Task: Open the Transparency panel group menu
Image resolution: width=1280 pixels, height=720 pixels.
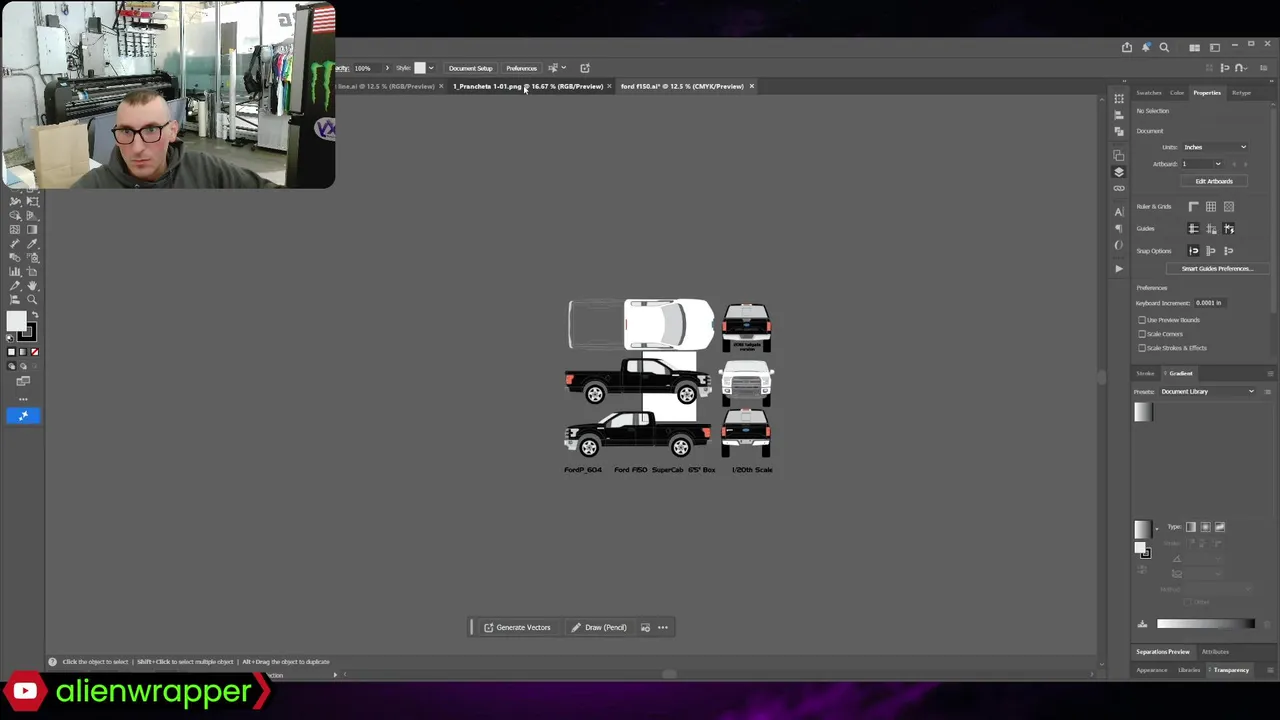Action: (x=1270, y=670)
